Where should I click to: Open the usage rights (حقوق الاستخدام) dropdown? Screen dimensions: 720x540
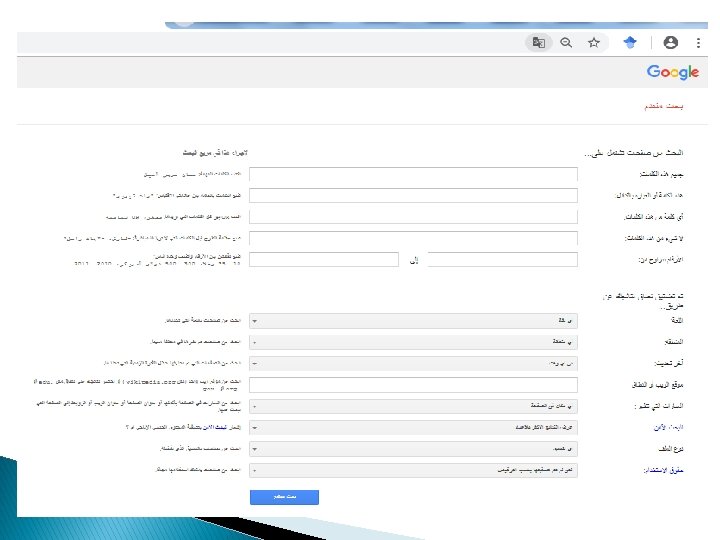coord(413,470)
